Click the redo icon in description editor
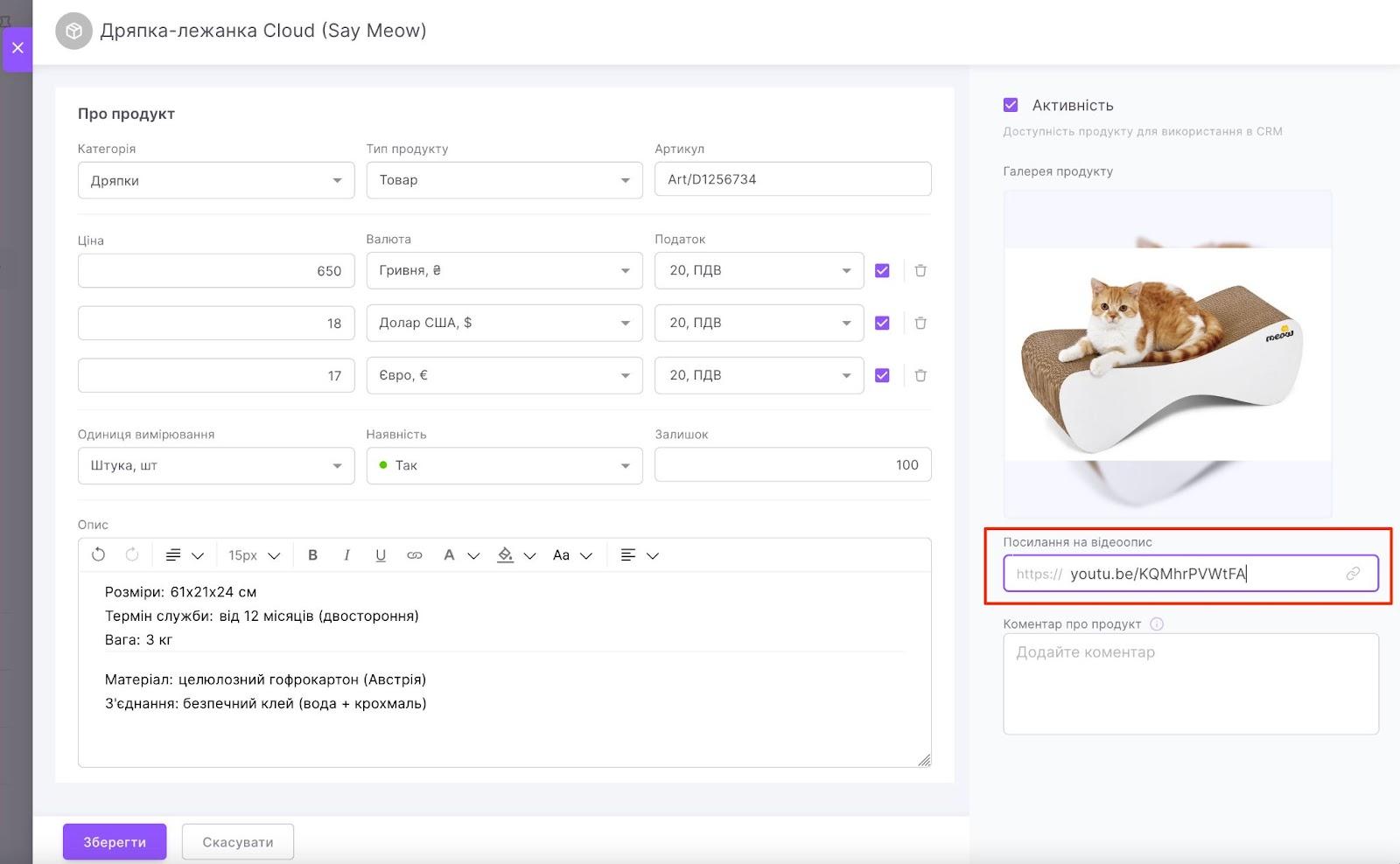1400x864 pixels. pos(132,555)
